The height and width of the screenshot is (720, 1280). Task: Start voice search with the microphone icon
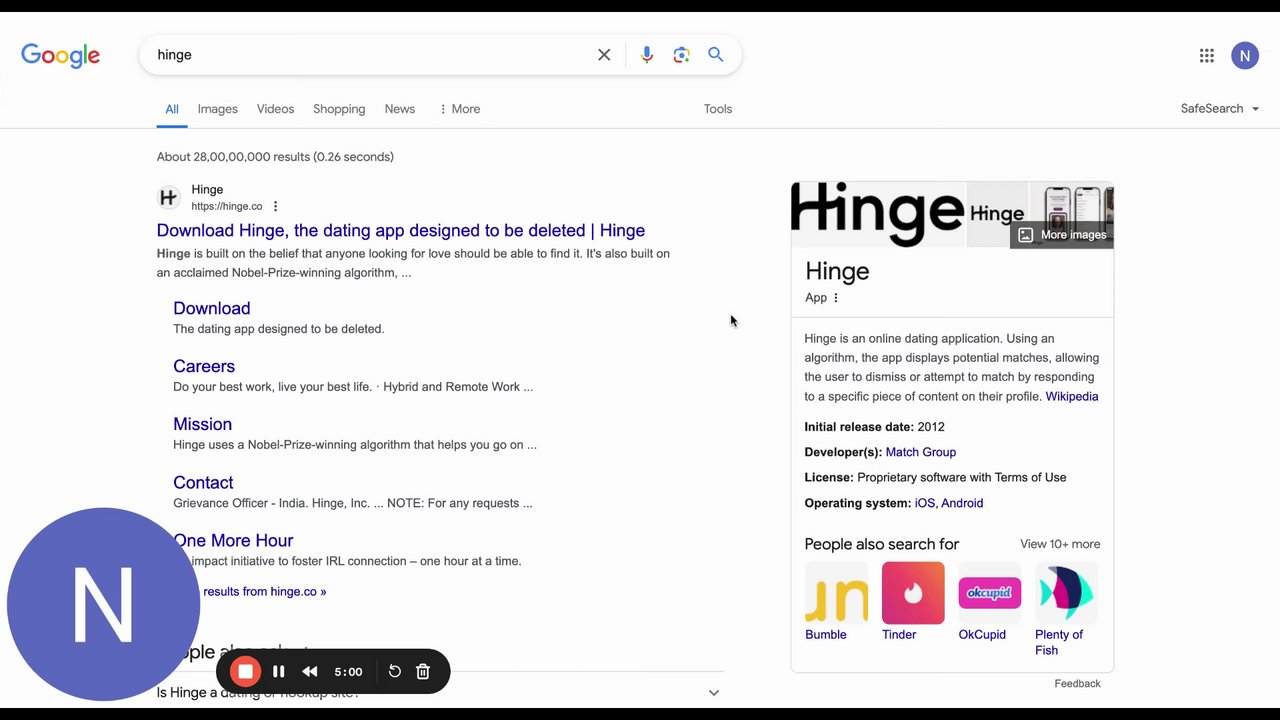pyautogui.click(x=647, y=55)
